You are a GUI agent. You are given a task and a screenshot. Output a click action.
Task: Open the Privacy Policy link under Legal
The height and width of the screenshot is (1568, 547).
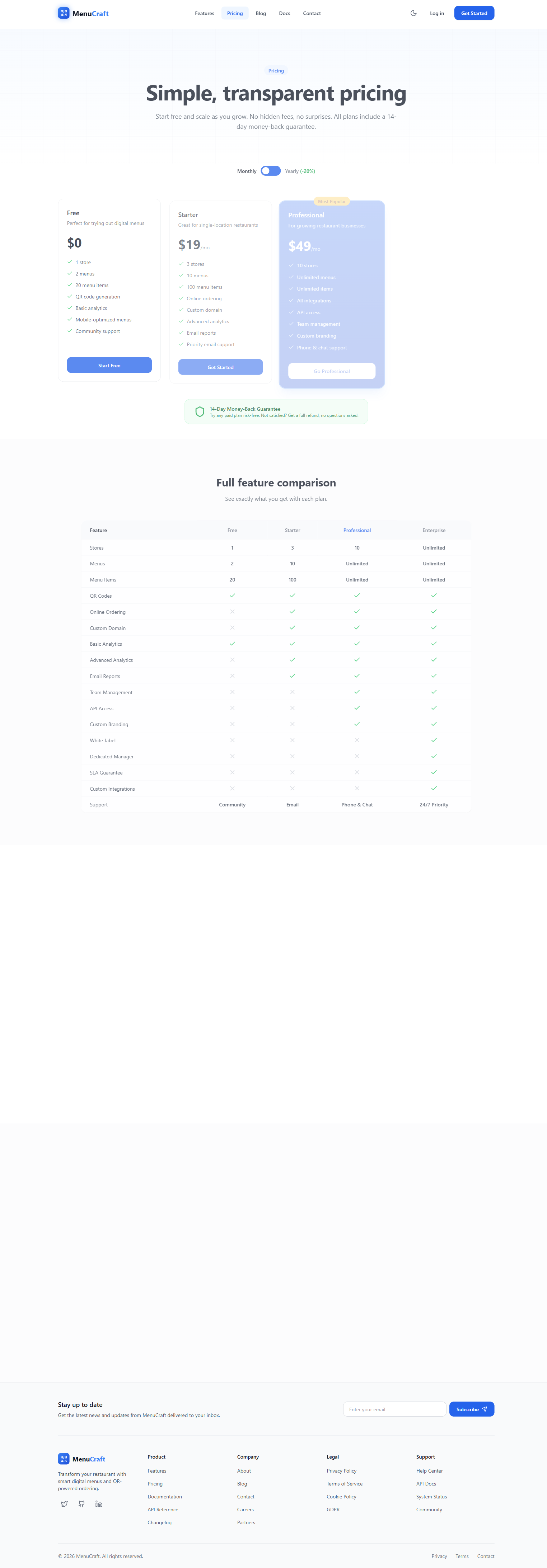click(342, 1471)
